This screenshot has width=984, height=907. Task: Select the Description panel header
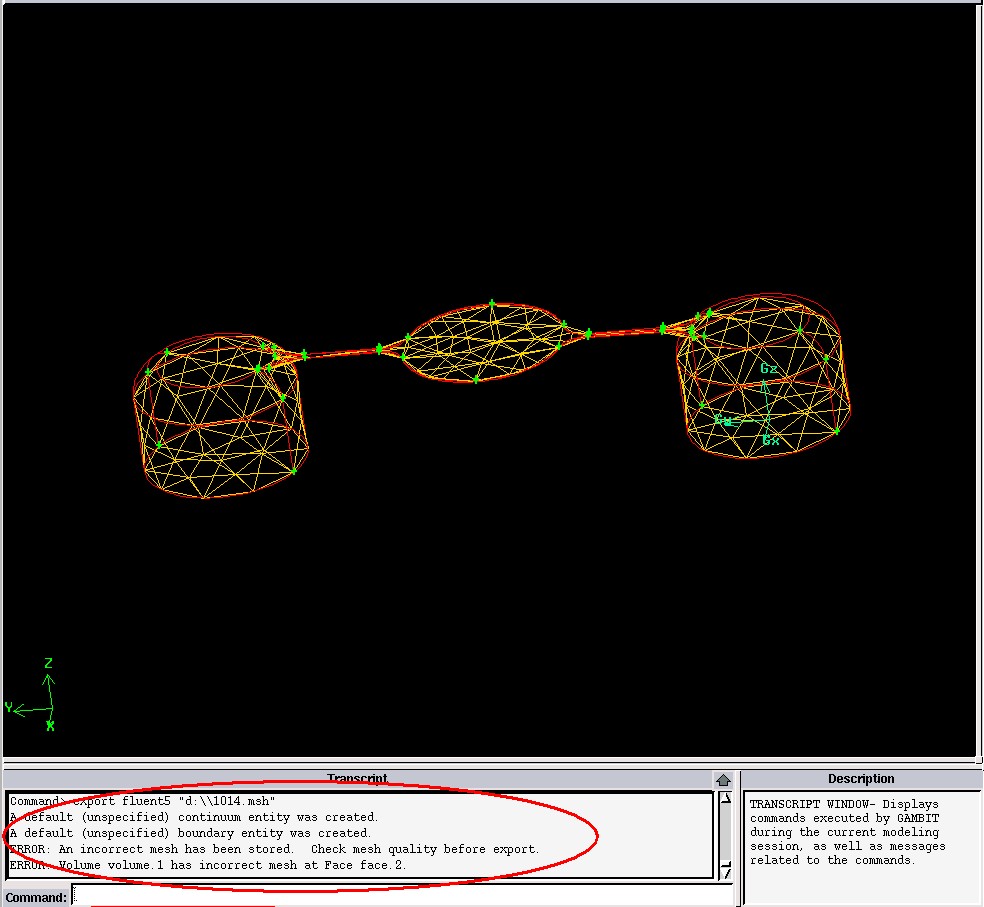click(x=861, y=779)
